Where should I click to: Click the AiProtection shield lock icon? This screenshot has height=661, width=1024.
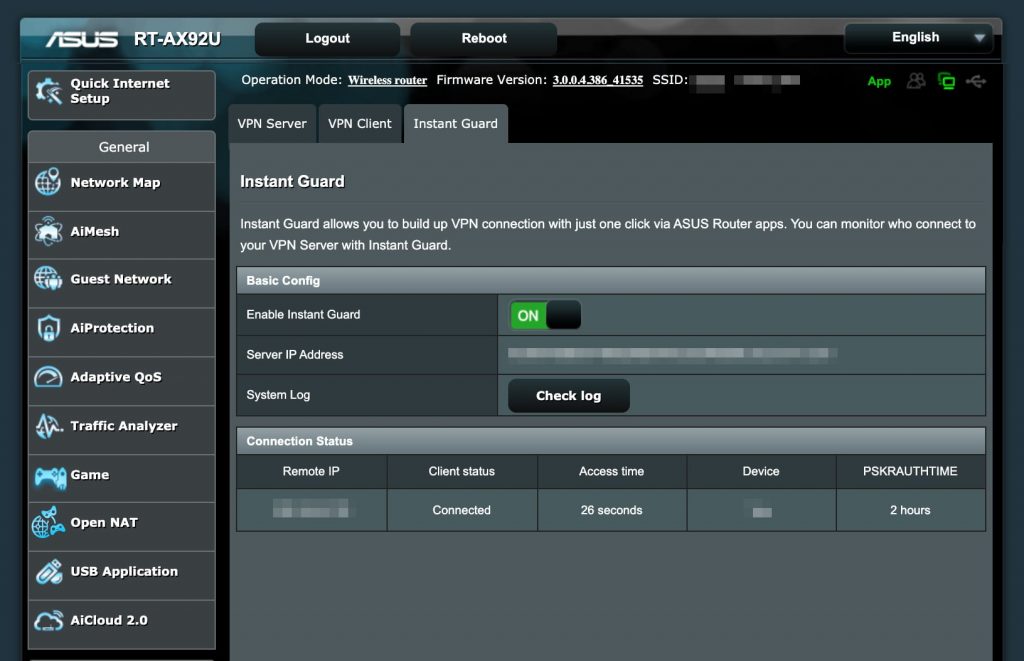49,328
